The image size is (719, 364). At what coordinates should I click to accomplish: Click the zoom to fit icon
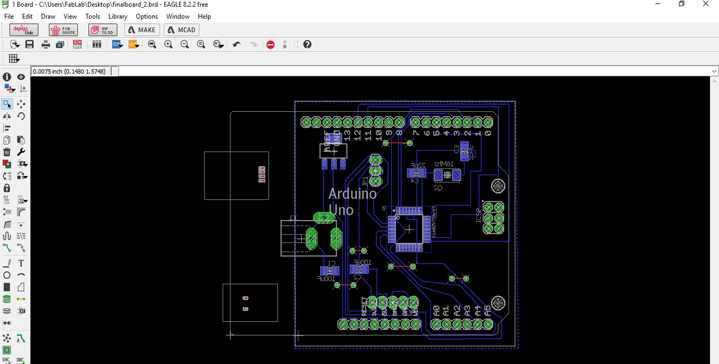[152, 44]
